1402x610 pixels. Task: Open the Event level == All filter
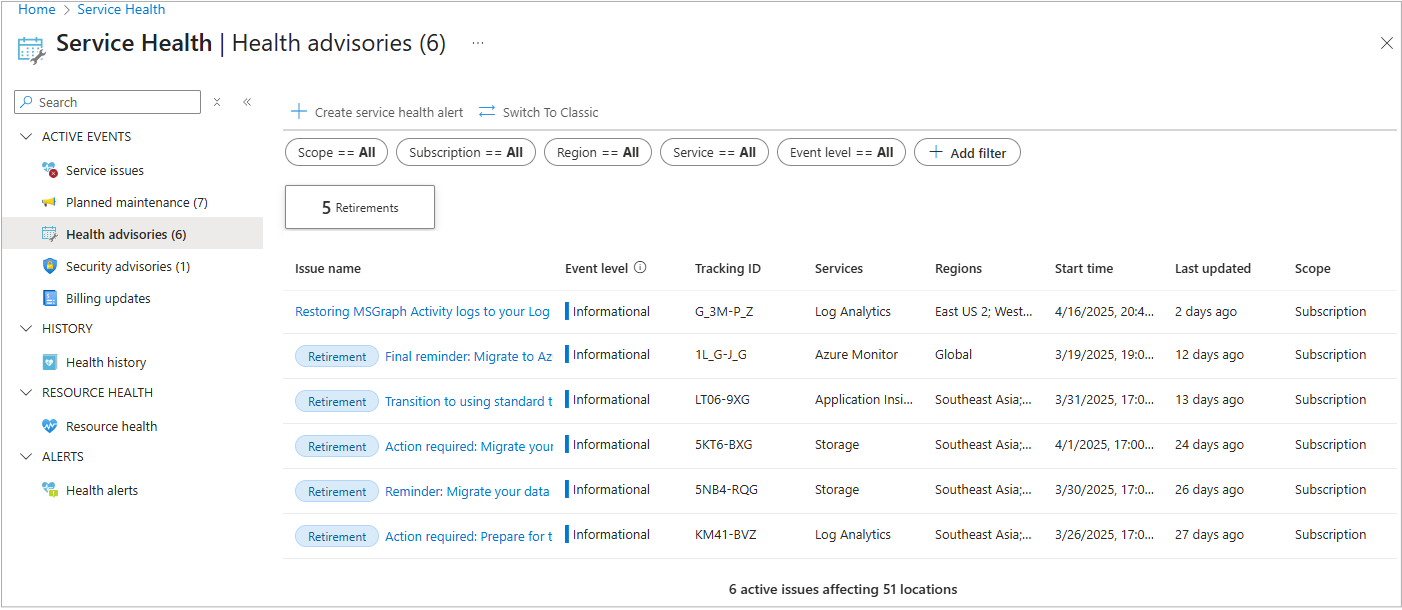point(842,152)
